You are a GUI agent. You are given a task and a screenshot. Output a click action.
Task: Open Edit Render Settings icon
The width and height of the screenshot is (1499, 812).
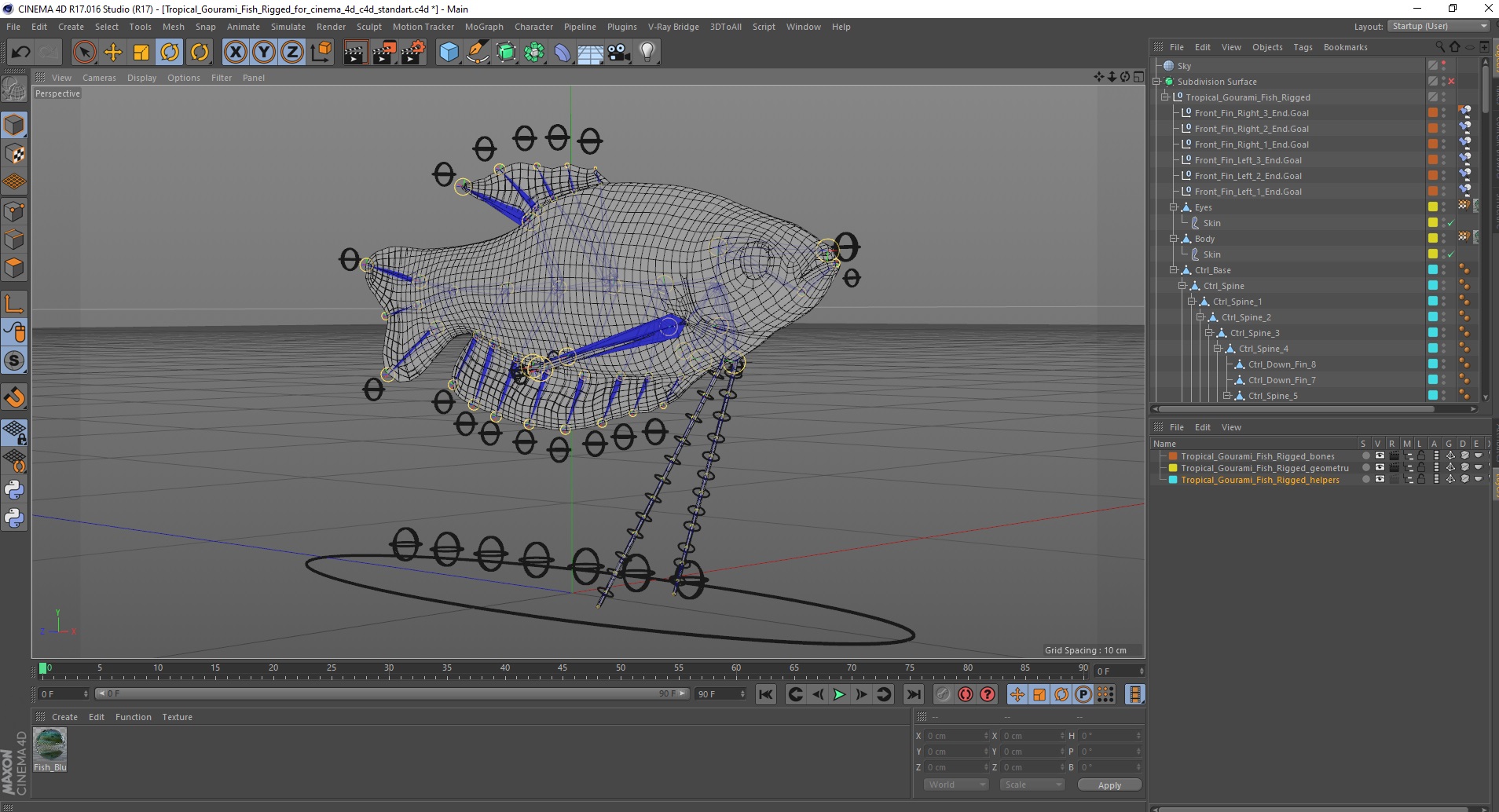coord(413,52)
